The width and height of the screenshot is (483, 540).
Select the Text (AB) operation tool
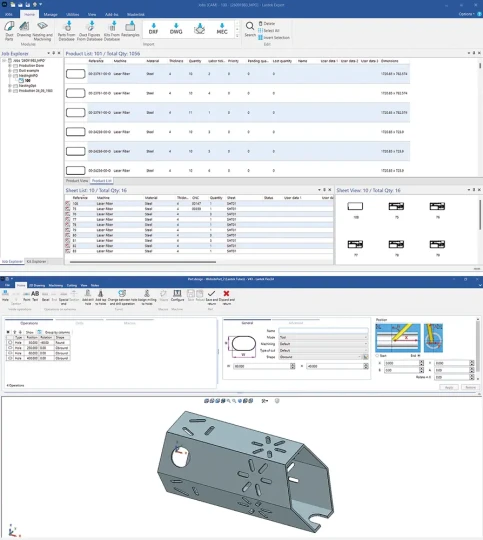tap(35, 295)
